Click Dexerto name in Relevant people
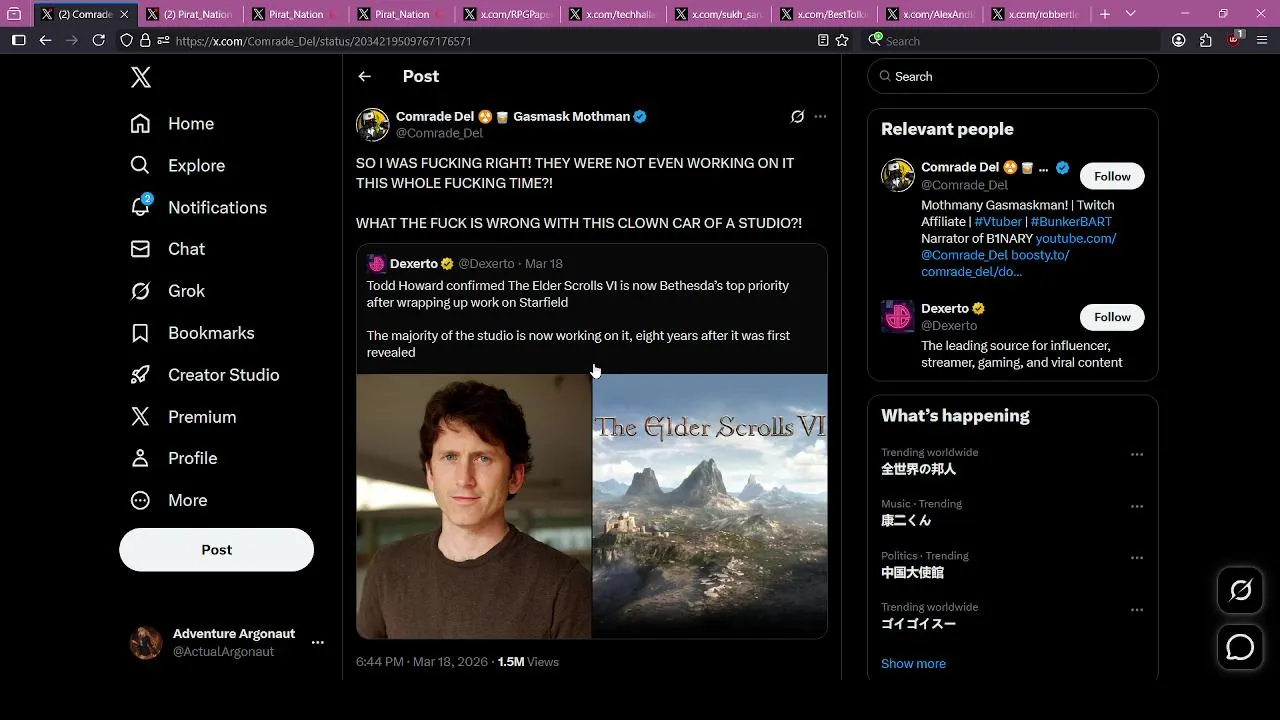Image resolution: width=1280 pixels, height=720 pixels. (x=945, y=308)
